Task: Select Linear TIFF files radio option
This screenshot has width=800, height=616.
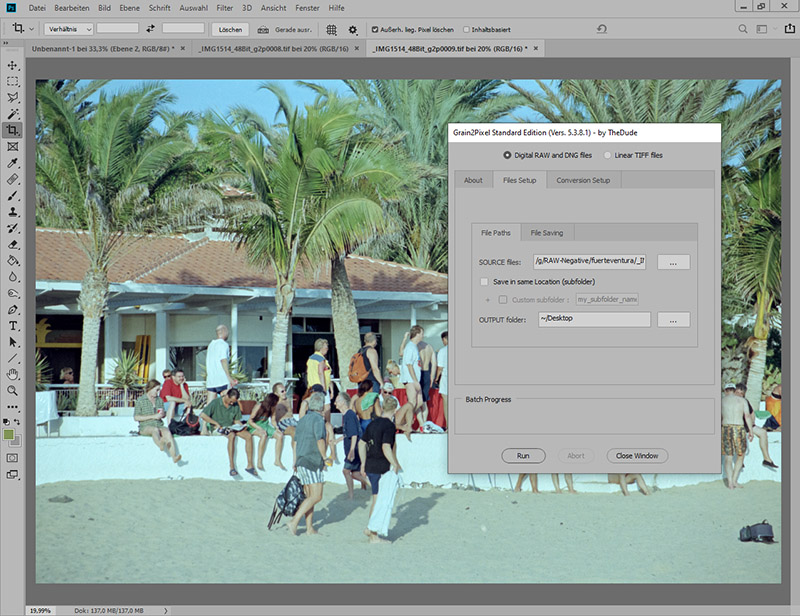Action: [x=608, y=155]
